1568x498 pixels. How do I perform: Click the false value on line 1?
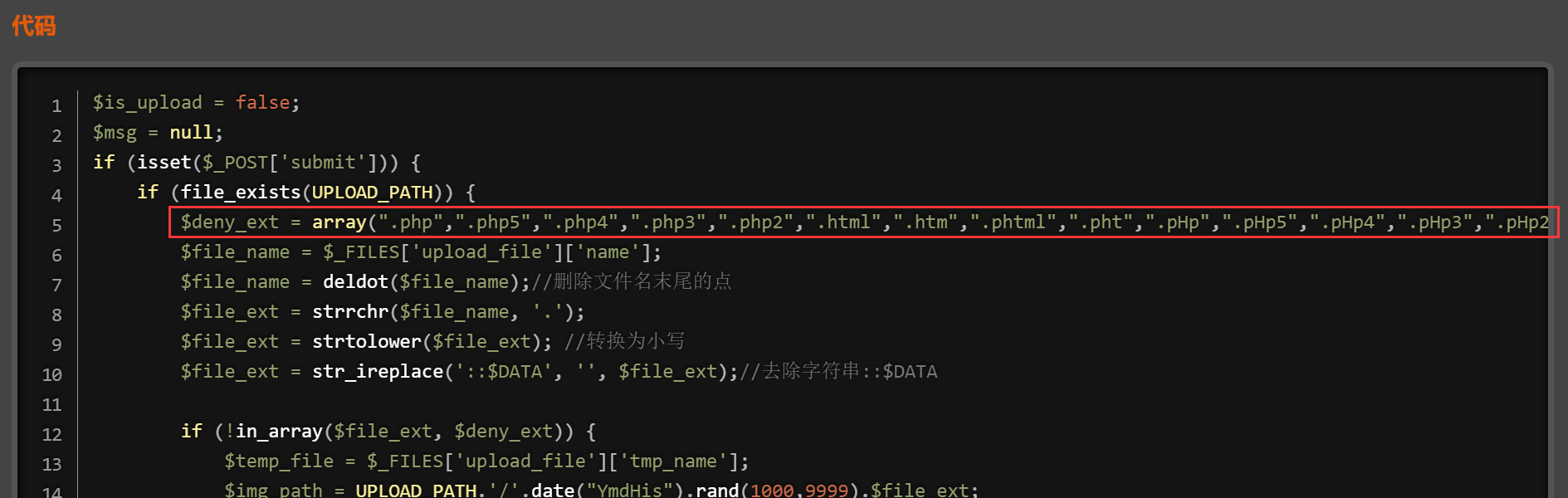pos(262,103)
